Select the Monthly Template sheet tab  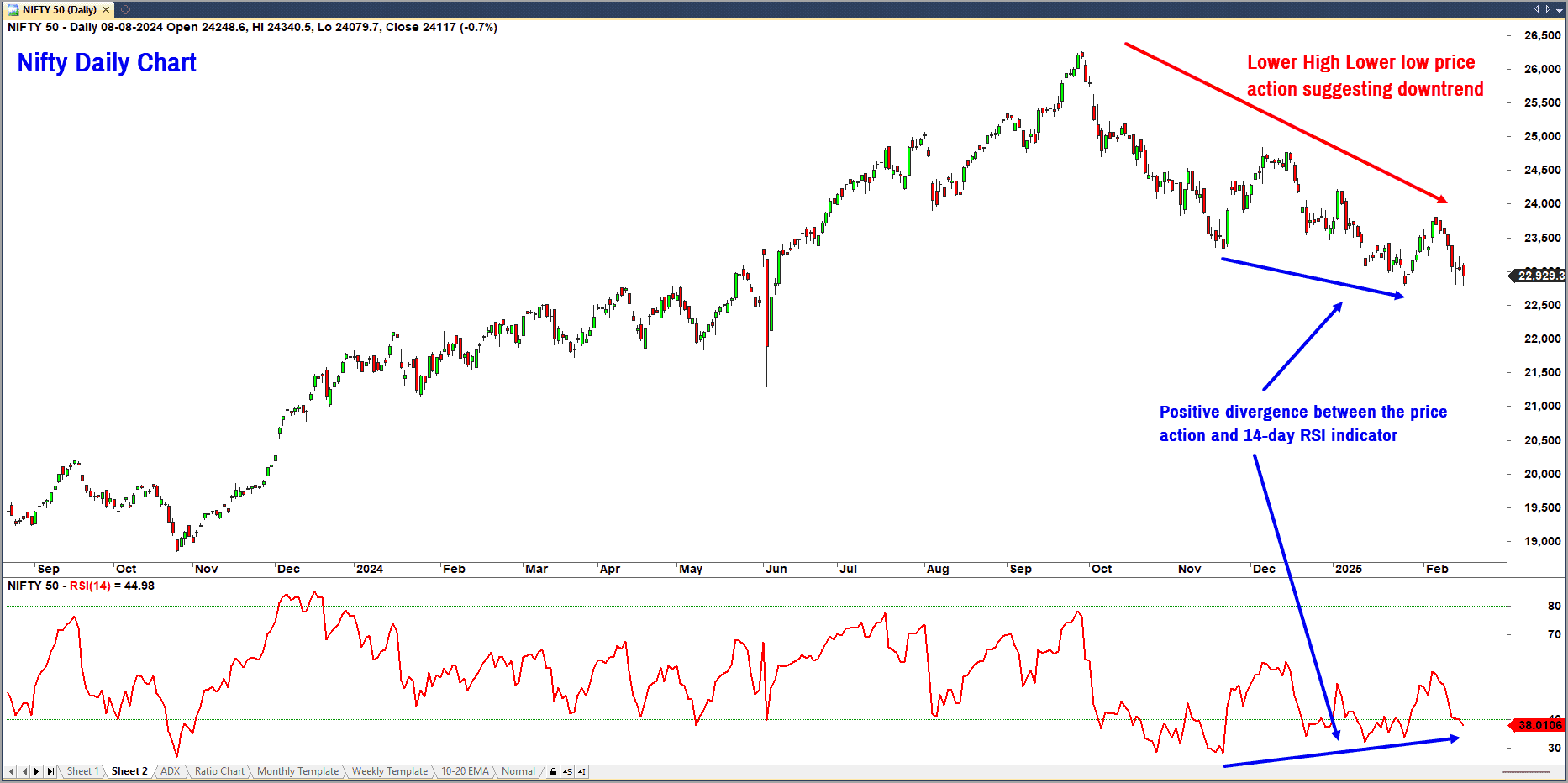(x=298, y=771)
